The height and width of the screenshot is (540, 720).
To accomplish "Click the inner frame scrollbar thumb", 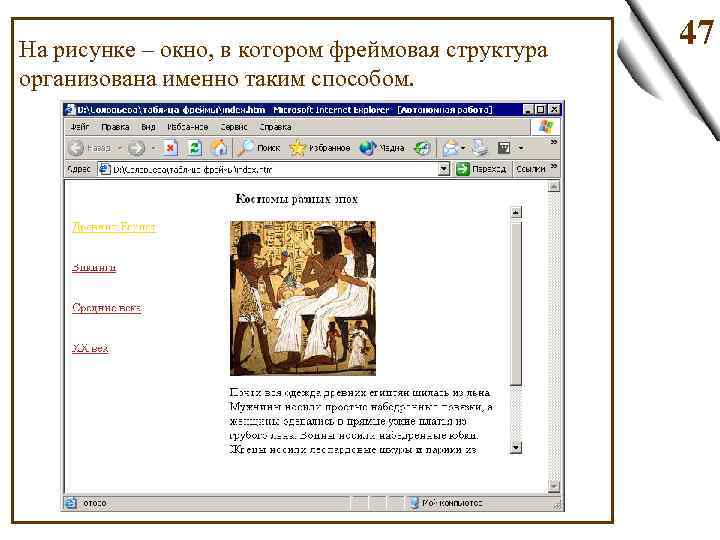I will (x=516, y=304).
